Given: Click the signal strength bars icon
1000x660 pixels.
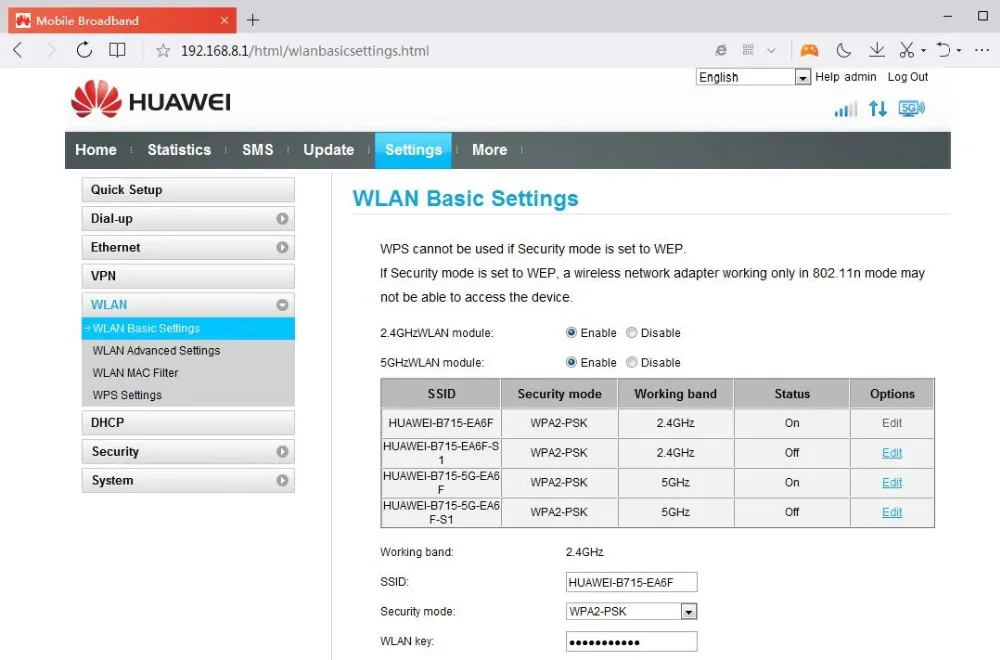Looking at the screenshot, I should click(x=846, y=109).
